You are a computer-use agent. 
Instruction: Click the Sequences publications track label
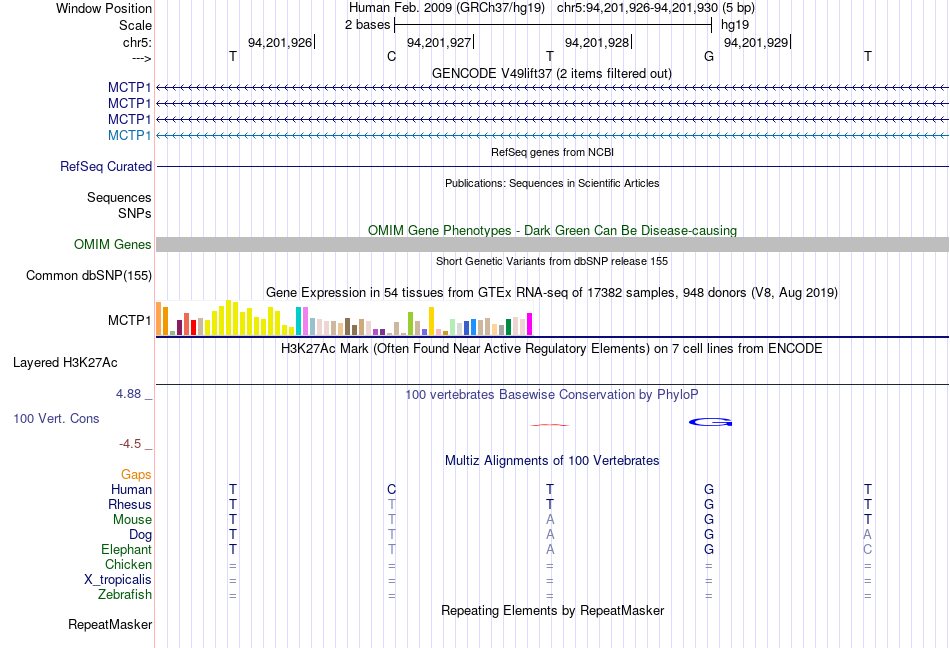click(x=119, y=197)
